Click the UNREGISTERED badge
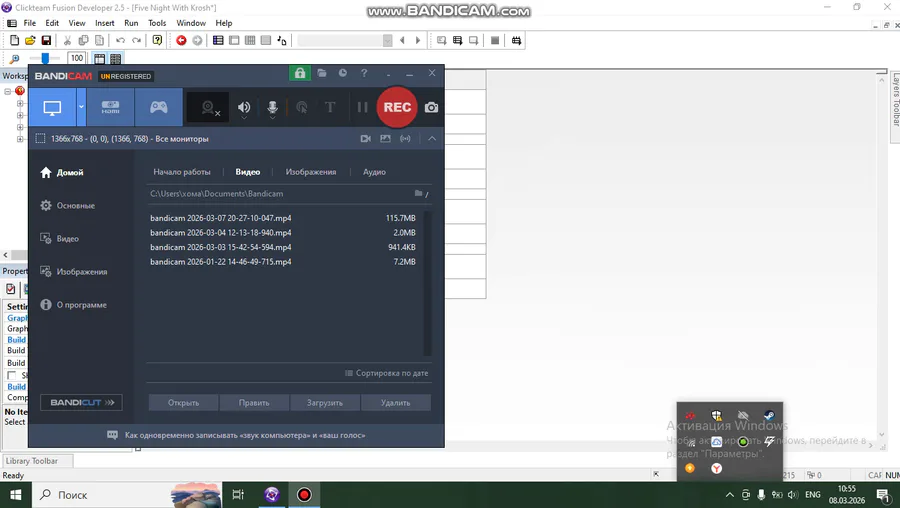This screenshot has width=900, height=508. (x=126, y=76)
